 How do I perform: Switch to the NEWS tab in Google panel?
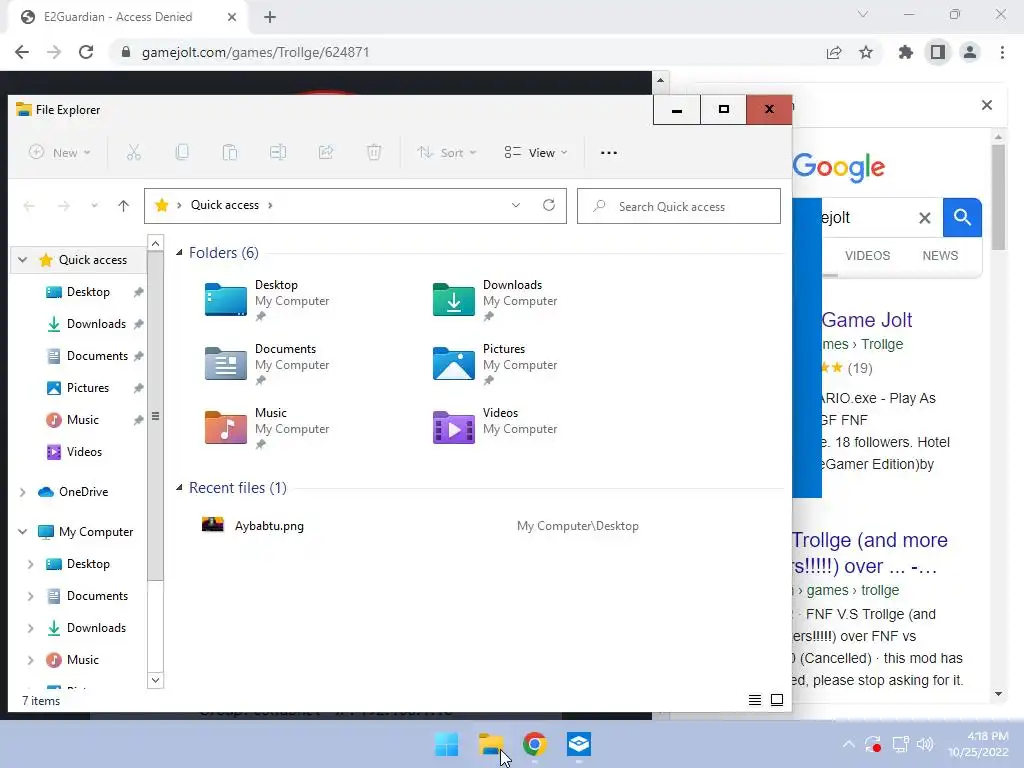(x=940, y=256)
